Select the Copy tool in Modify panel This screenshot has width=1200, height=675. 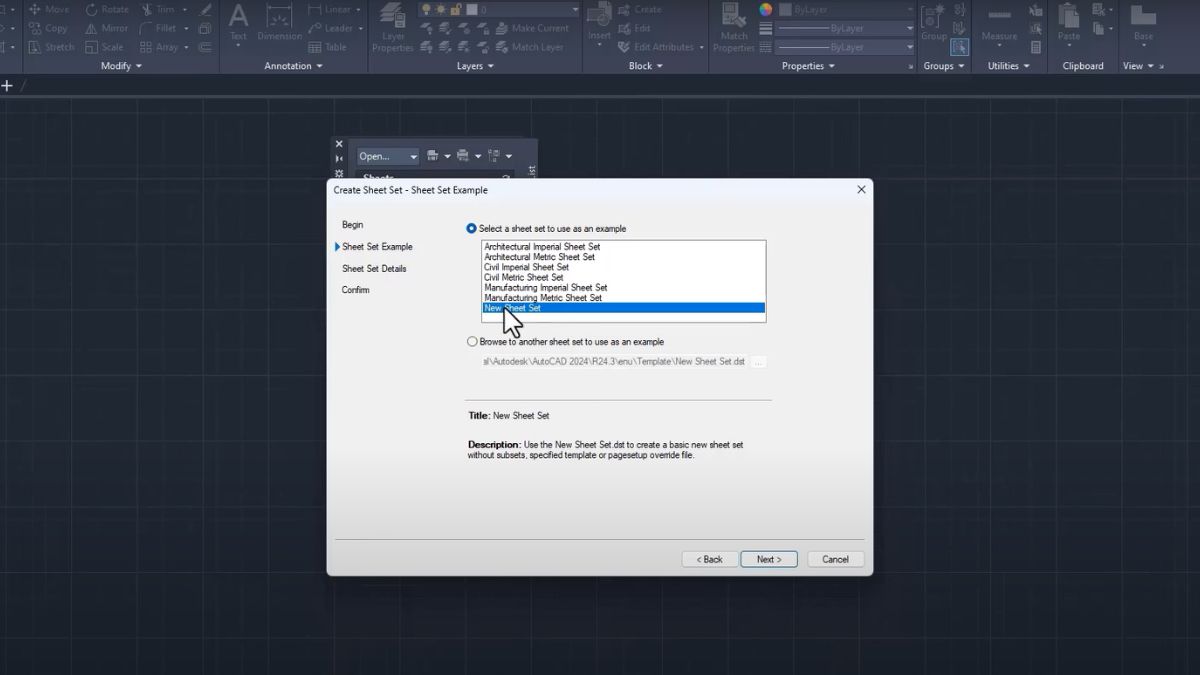[x=48, y=28]
